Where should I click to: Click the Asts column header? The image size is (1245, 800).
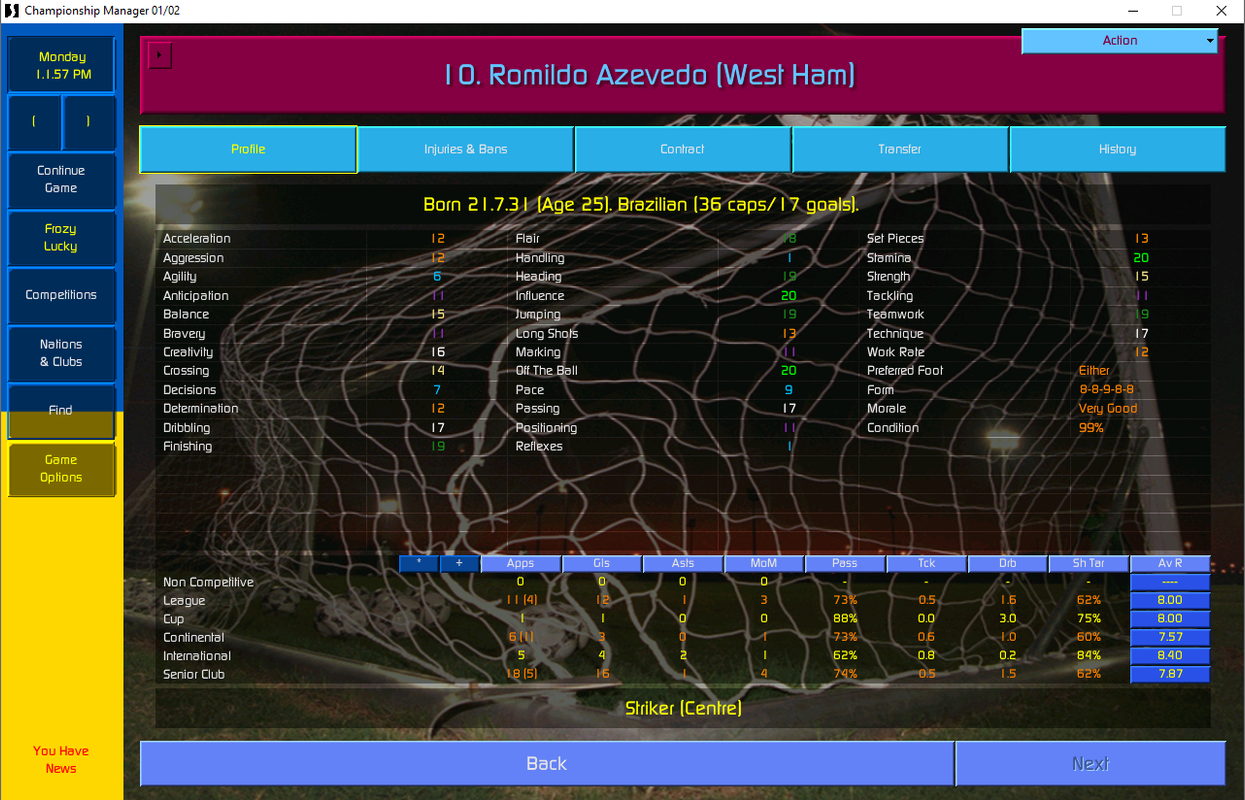pos(682,563)
